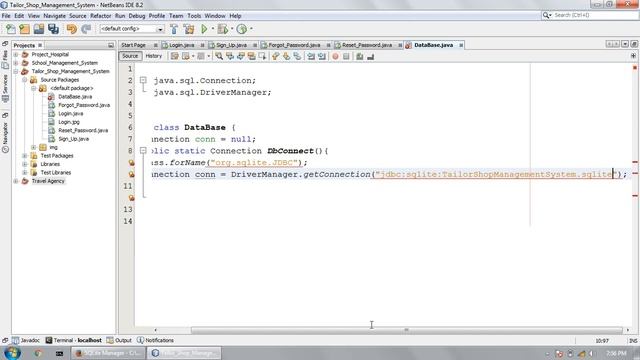This screenshot has width=640, height=360.
Task: Open the Run Project dropdown arrow
Action: tap(213, 29)
